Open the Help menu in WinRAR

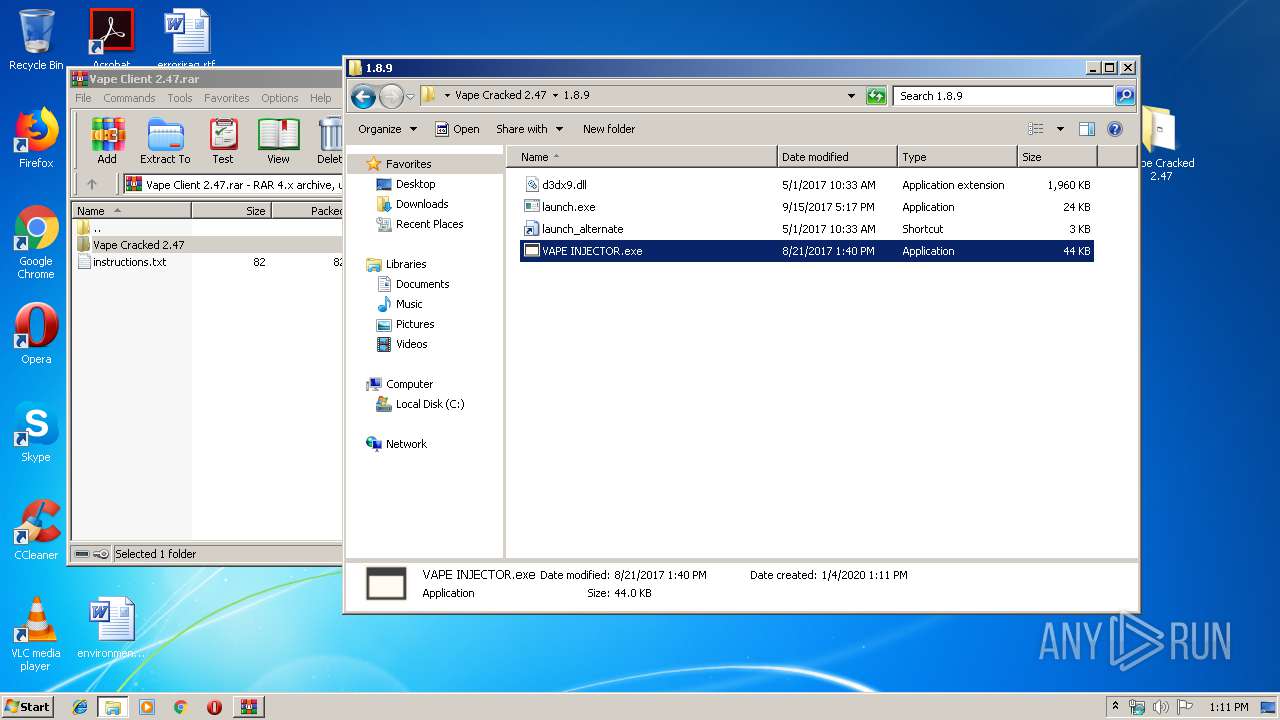tap(320, 98)
